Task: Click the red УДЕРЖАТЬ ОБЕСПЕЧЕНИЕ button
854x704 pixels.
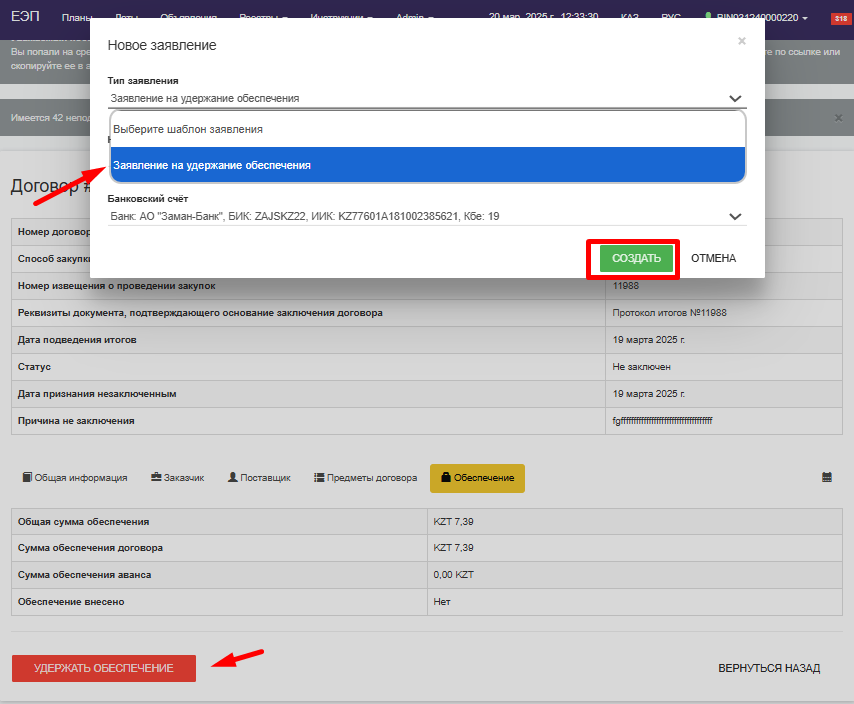Action: click(104, 668)
